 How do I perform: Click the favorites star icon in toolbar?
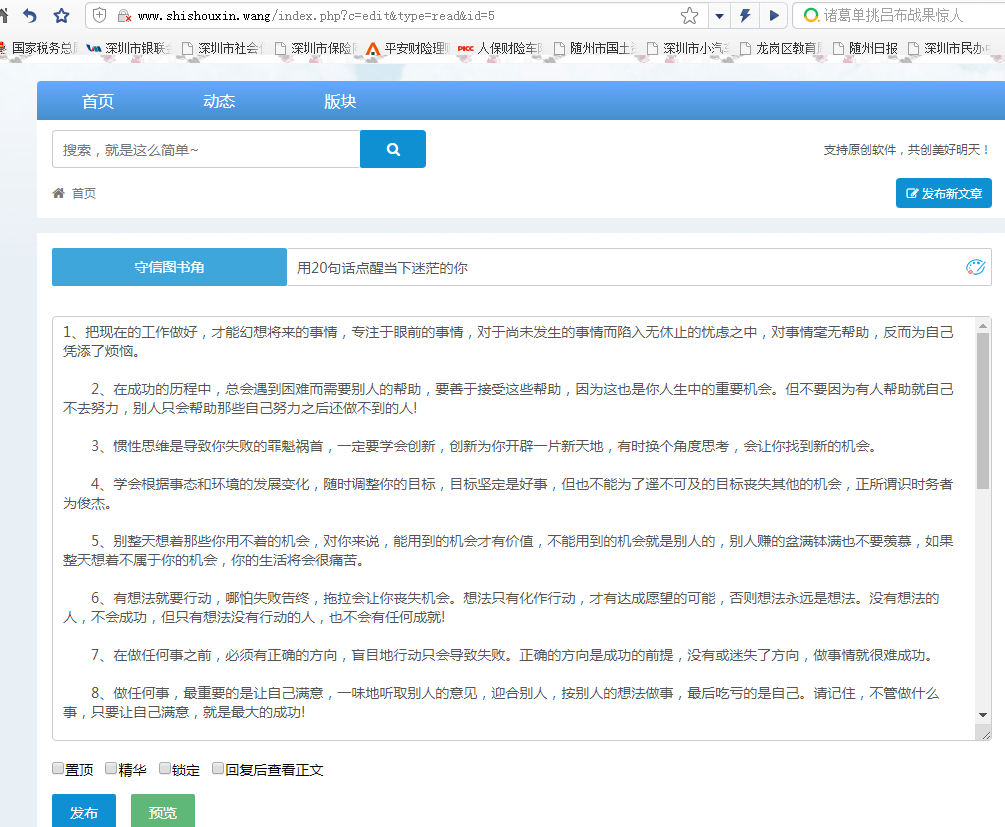62,15
